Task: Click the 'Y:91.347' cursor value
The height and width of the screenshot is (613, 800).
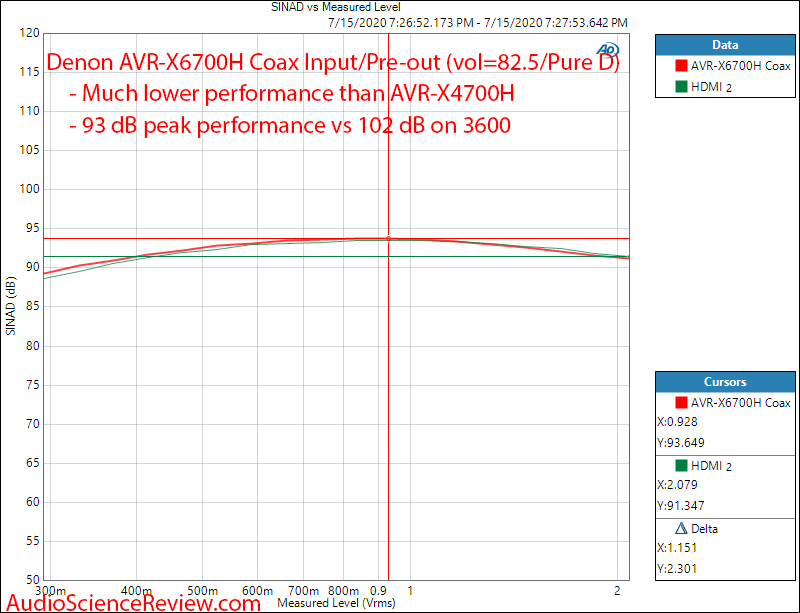Action: coord(681,506)
